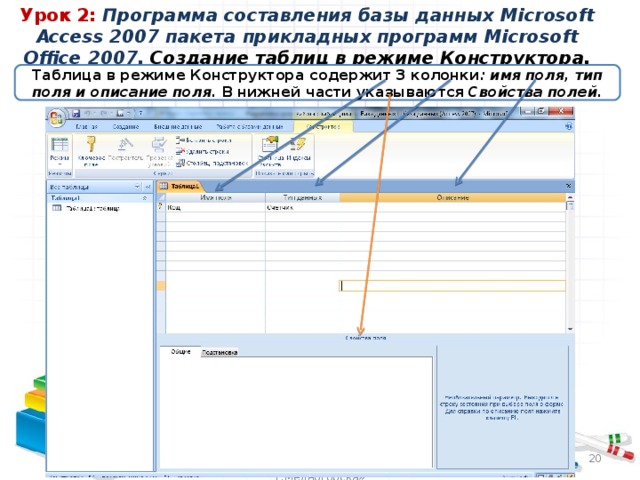640x480 pixels.
Task: Open the Работа с базами данных tab
Action: (x=249, y=127)
